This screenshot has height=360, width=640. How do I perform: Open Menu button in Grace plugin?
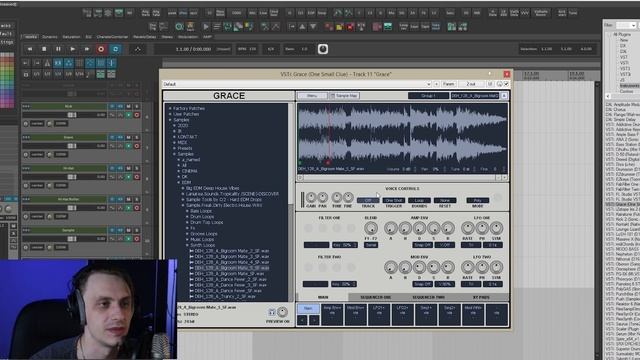(x=312, y=96)
